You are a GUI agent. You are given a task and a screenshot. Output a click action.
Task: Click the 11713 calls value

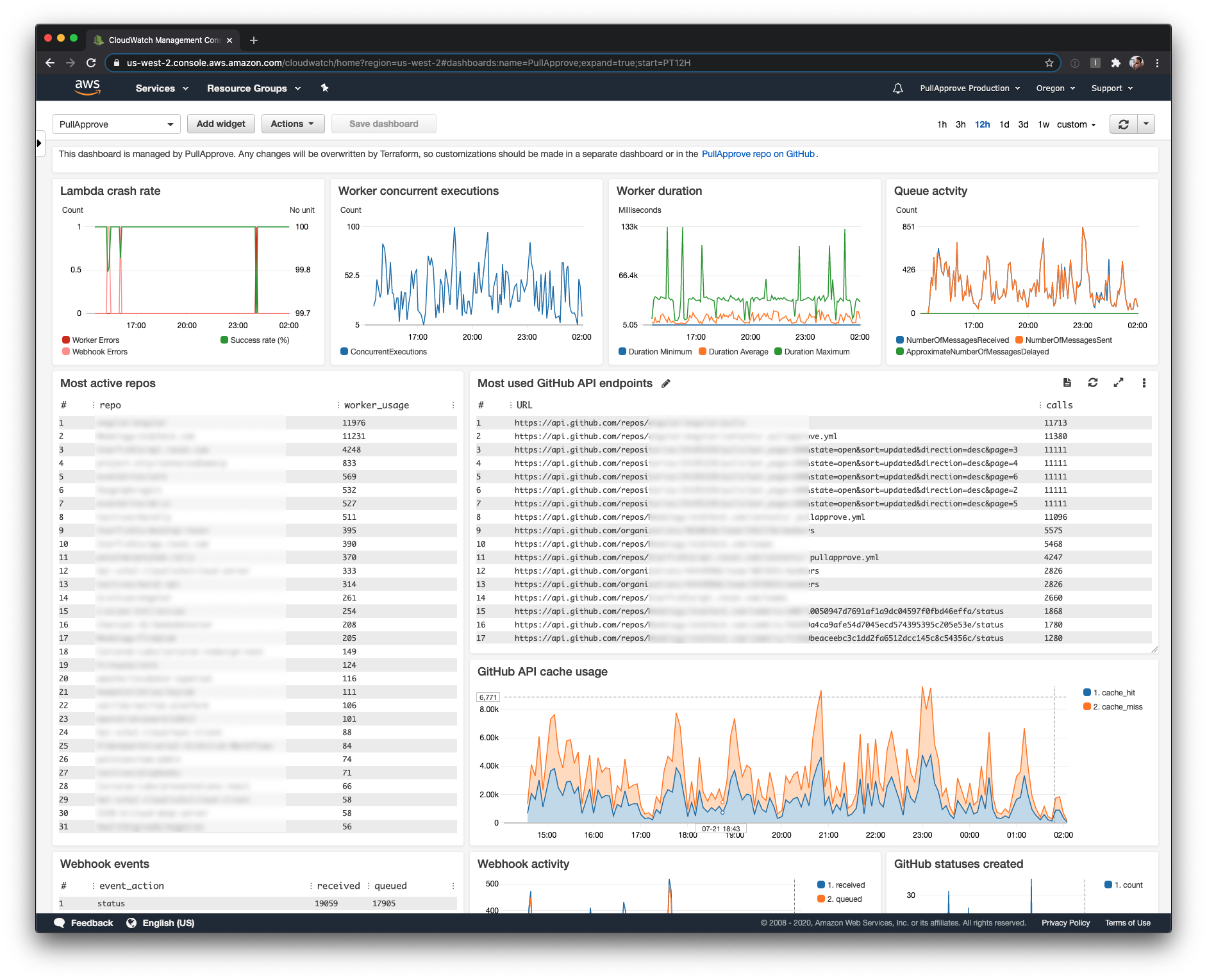[1055, 423]
